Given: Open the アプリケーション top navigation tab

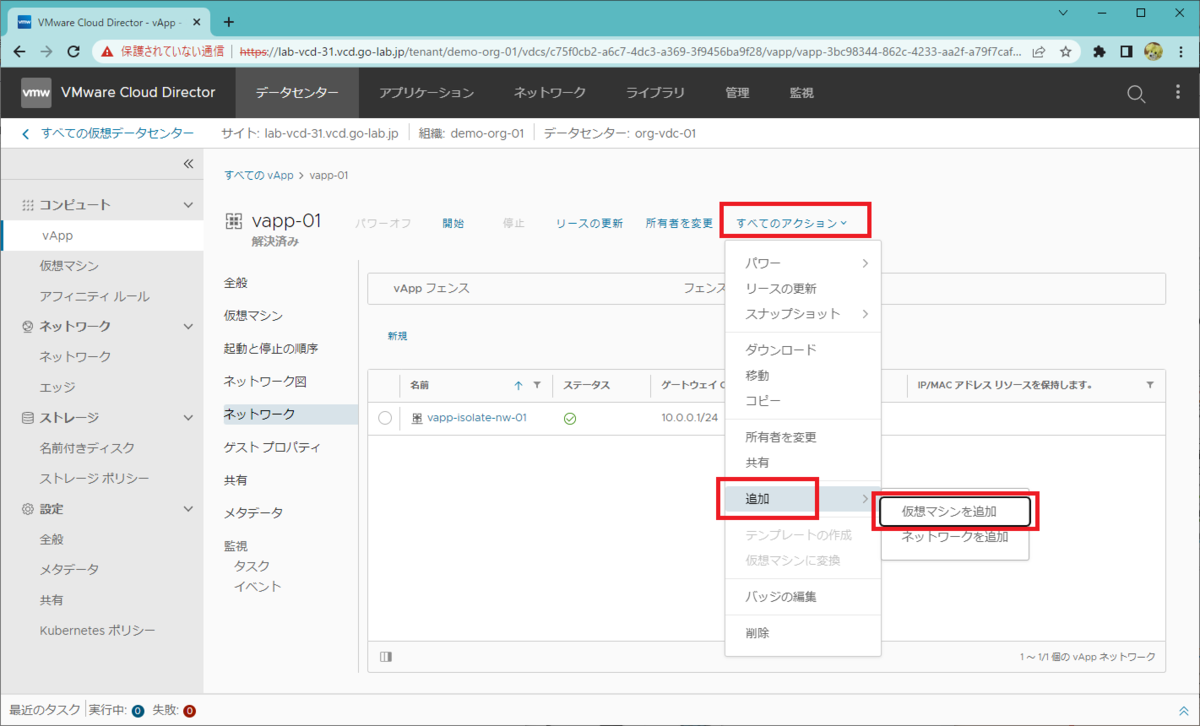Looking at the screenshot, I should pyautogui.click(x=426, y=93).
